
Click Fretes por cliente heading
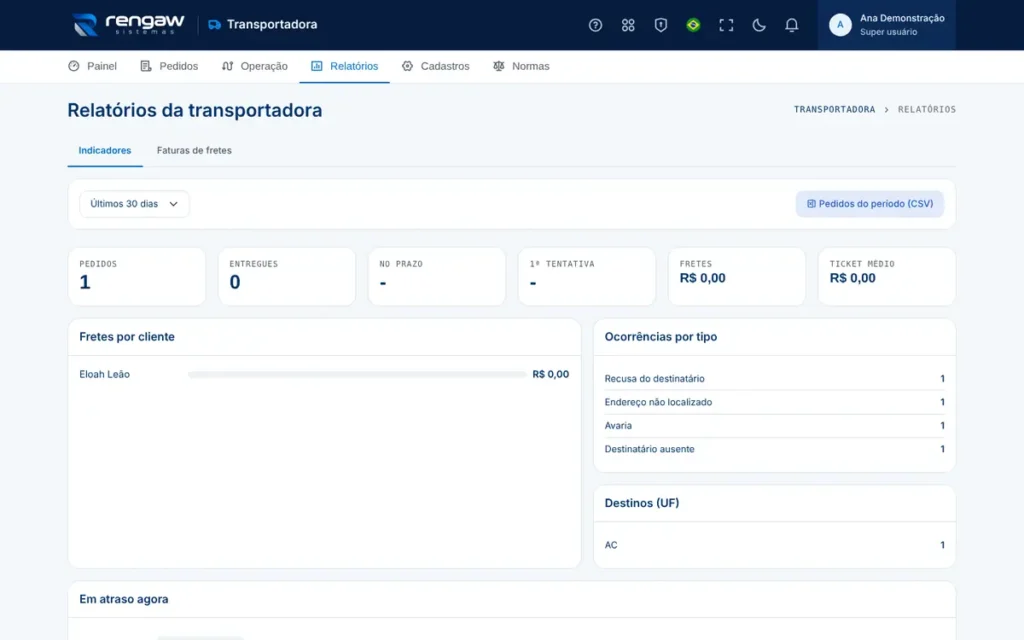tap(127, 337)
